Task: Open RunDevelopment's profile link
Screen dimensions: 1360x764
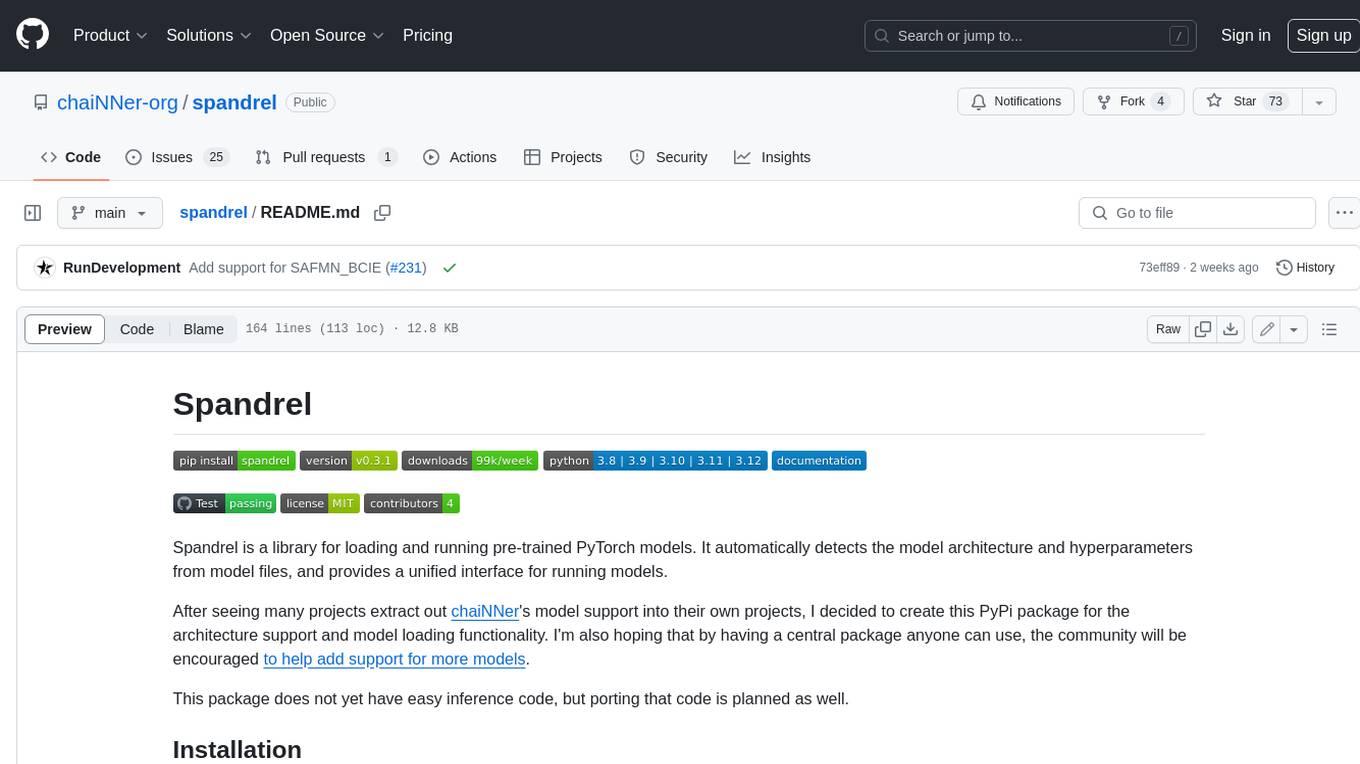Action: pos(122,268)
